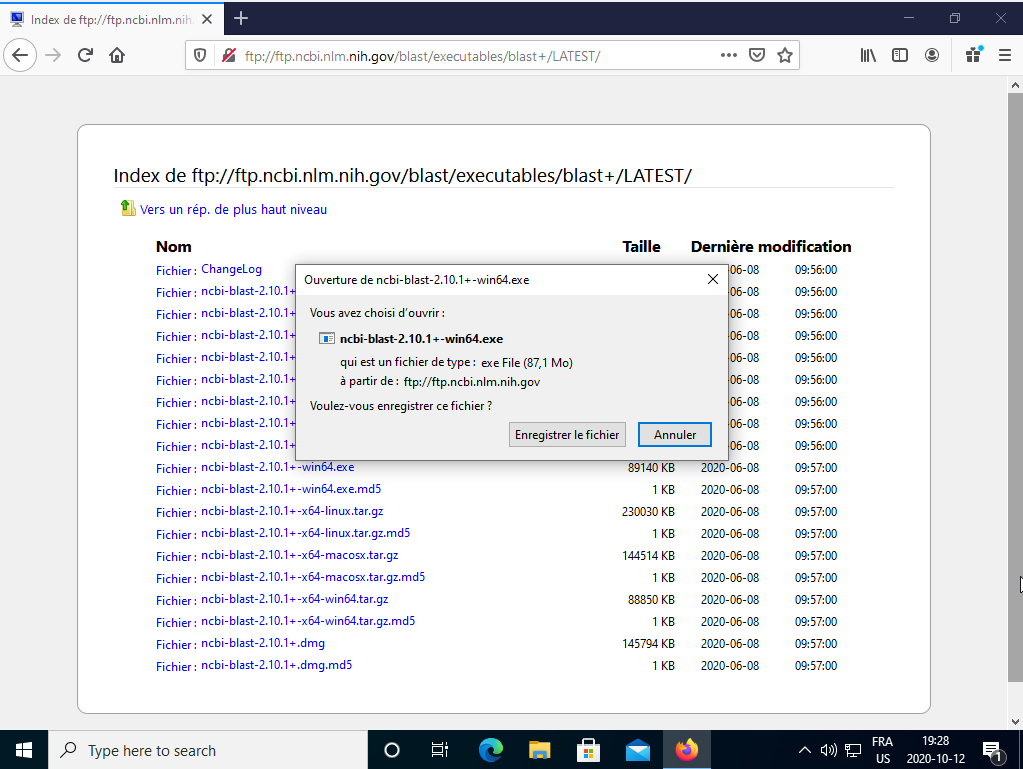Open Firefox hamburger application menu
Image resolution: width=1023 pixels, height=769 pixels.
[1002, 55]
